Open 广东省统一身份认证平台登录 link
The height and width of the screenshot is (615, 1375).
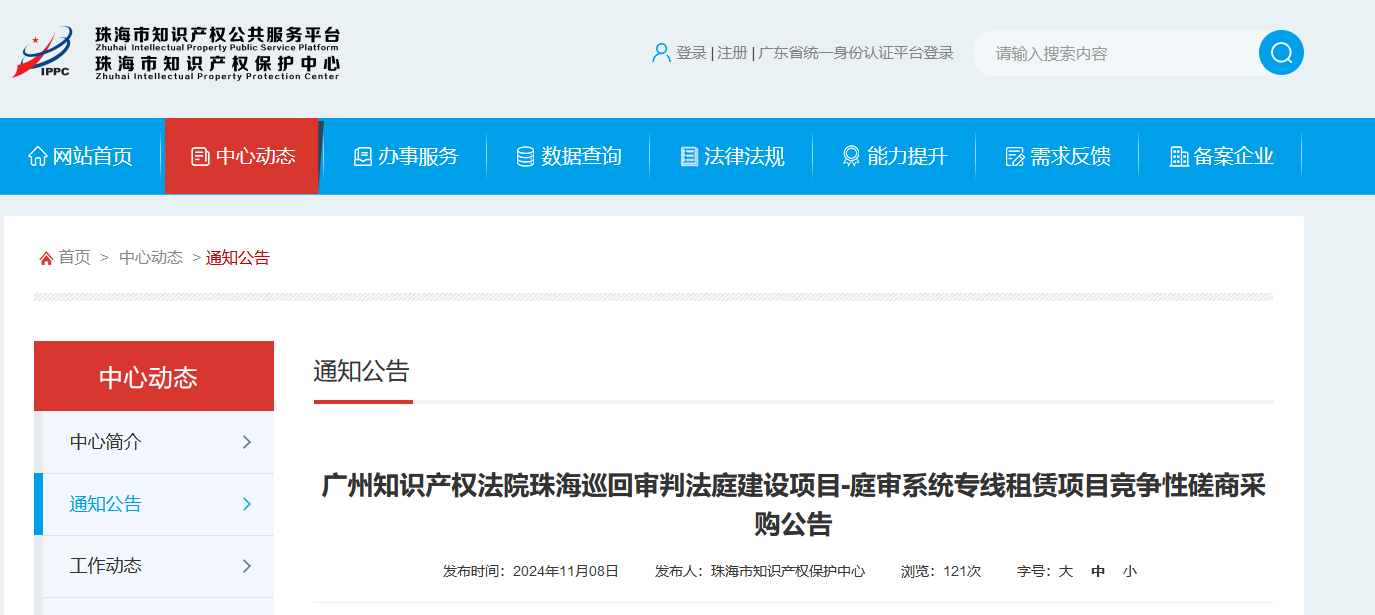tap(856, 53)
